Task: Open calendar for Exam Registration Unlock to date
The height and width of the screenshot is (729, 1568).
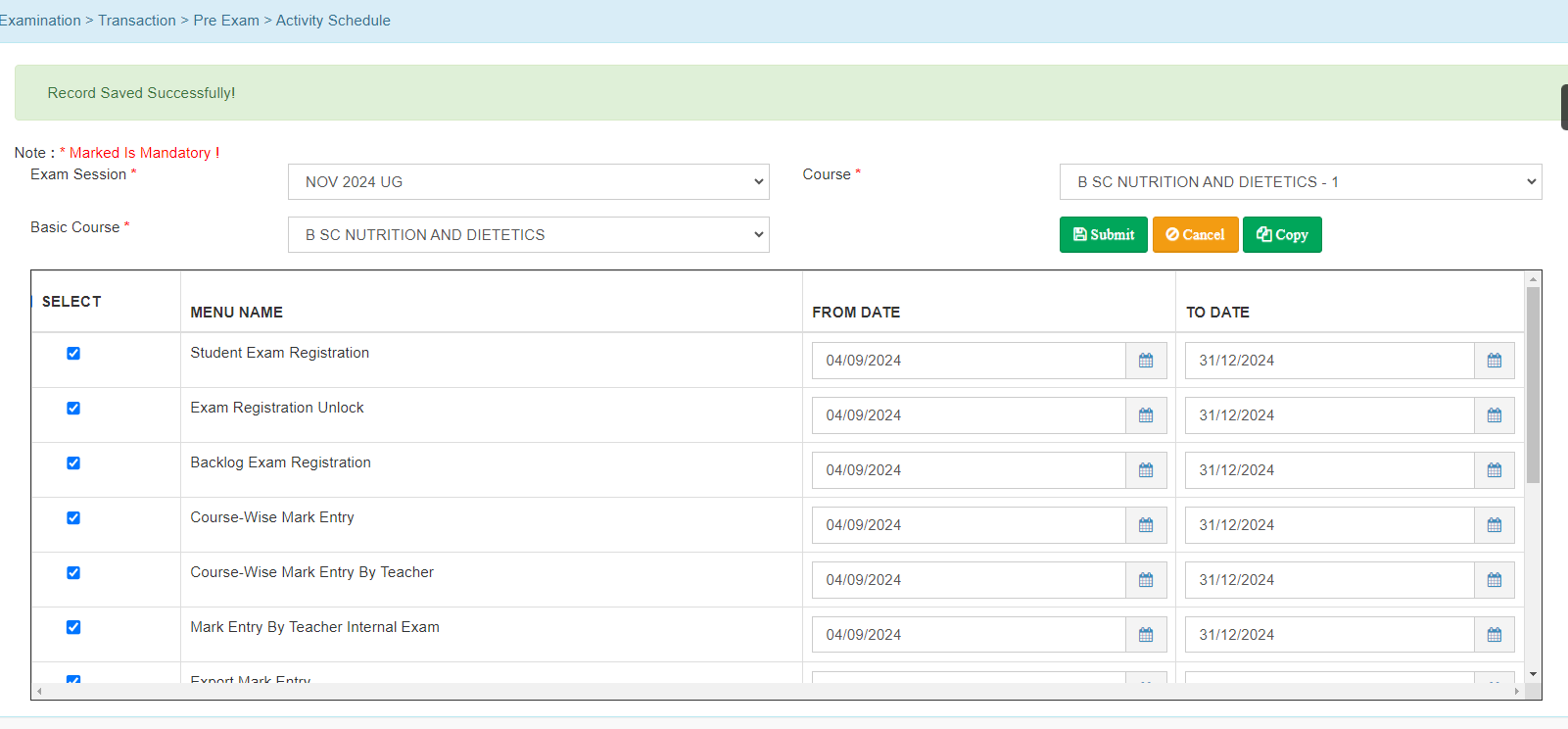Action: (1494, 415)
